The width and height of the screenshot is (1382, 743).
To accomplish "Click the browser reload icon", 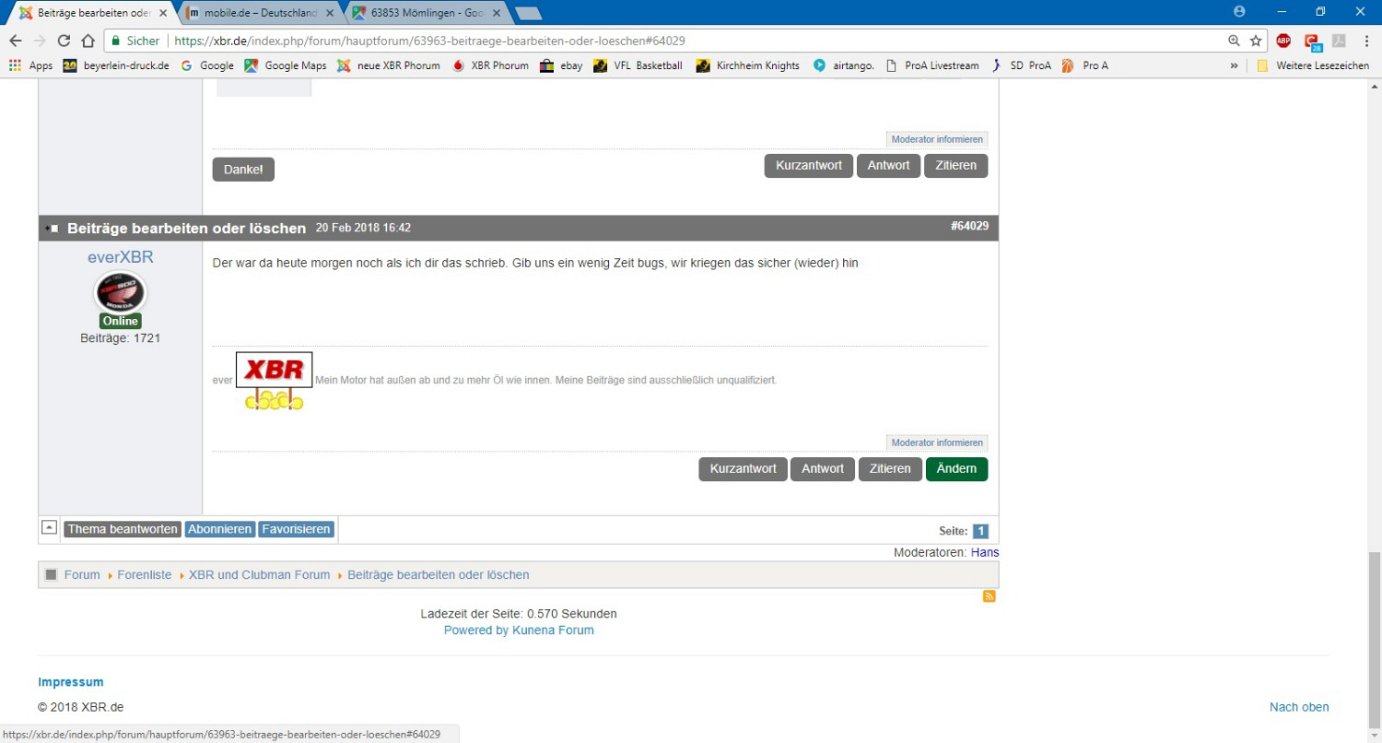I will point(64,41).
